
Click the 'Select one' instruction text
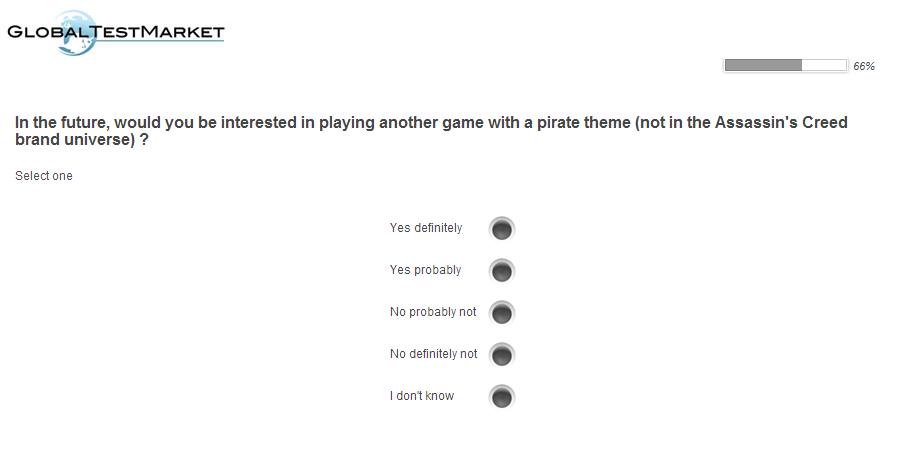tap(44, 176)
